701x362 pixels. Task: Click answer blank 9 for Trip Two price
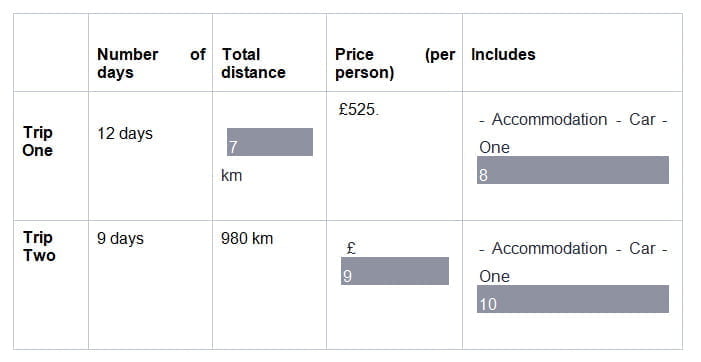pyautogui.click(x=395, y=271)
